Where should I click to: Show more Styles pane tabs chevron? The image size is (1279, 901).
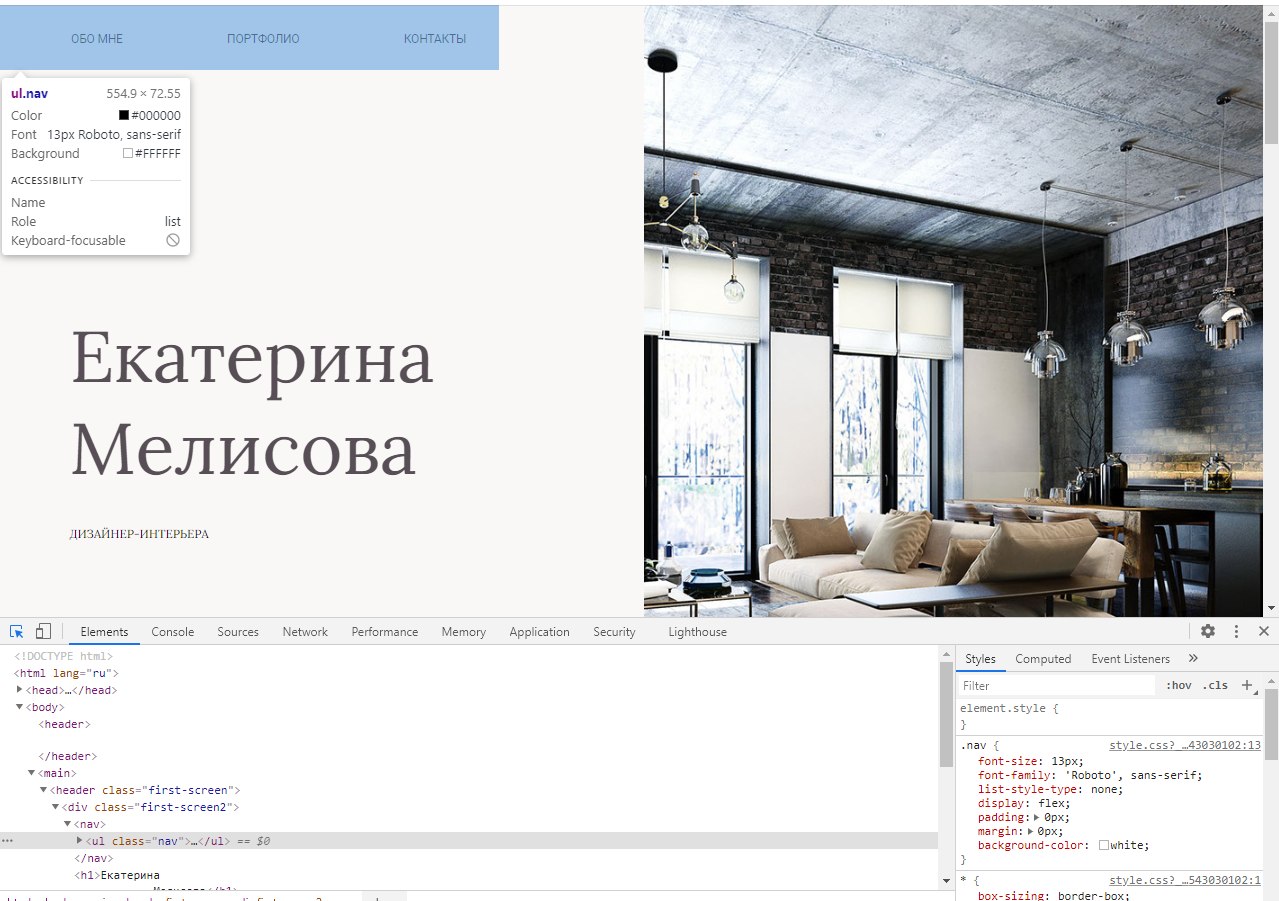coord(1193,658)
